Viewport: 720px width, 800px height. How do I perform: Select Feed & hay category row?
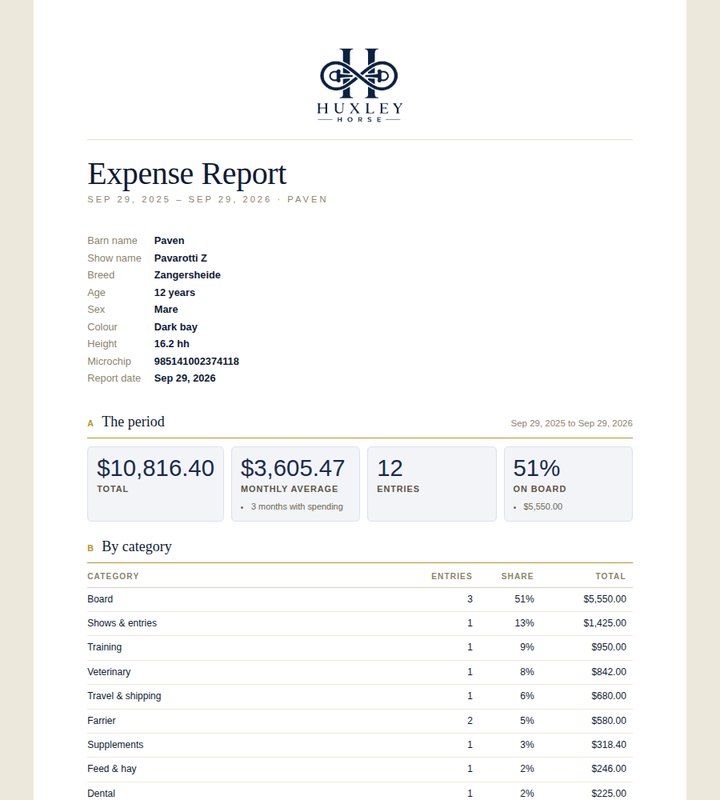[x=360, y=769]
